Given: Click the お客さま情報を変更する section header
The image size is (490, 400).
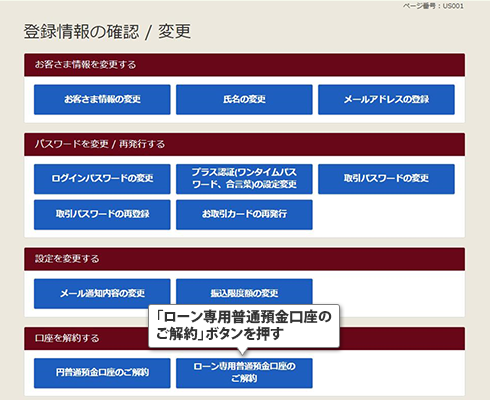Looking at the screenshot, I should (x=244, y=65).
